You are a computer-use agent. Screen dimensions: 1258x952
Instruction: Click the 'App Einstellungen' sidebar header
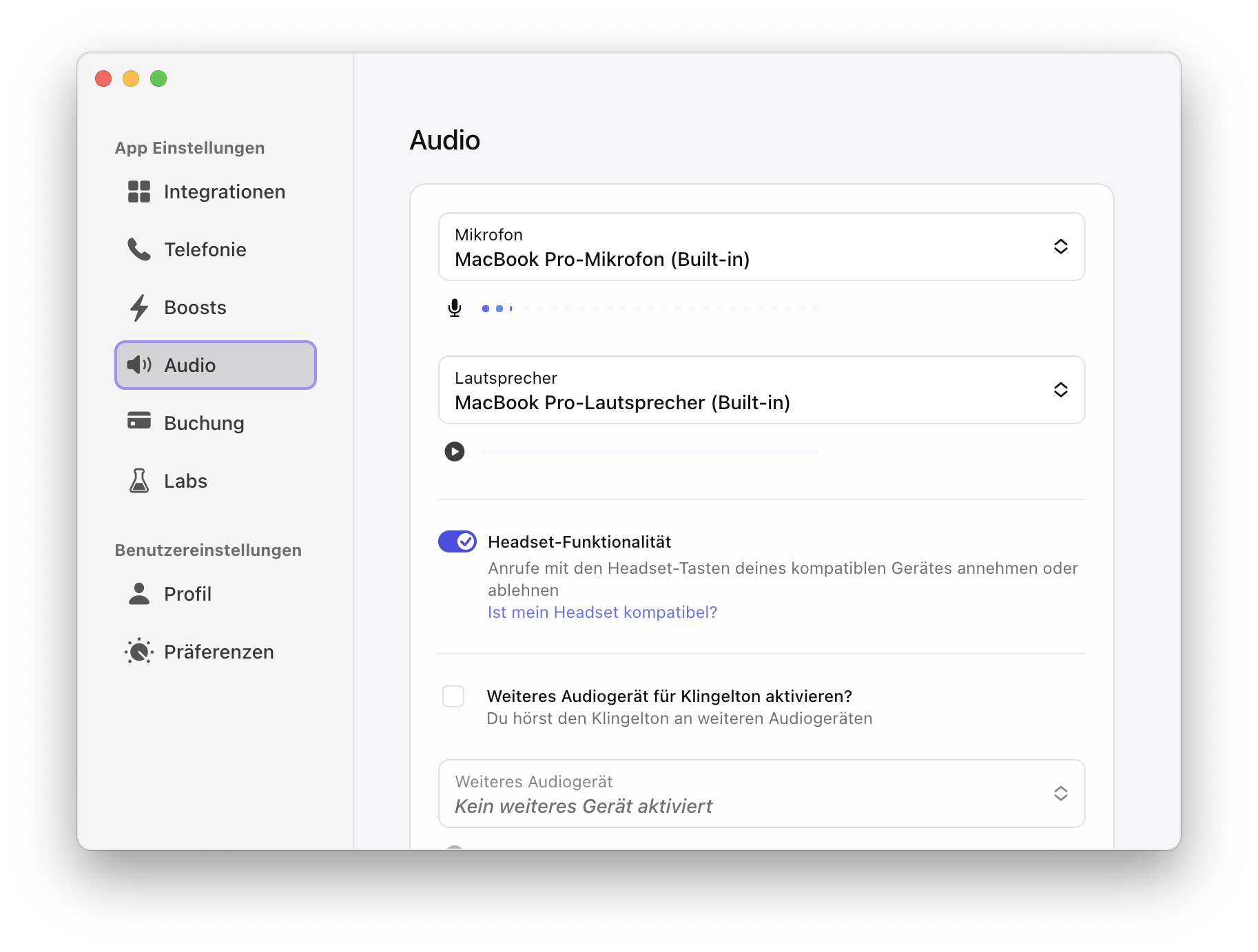[190, 148]
